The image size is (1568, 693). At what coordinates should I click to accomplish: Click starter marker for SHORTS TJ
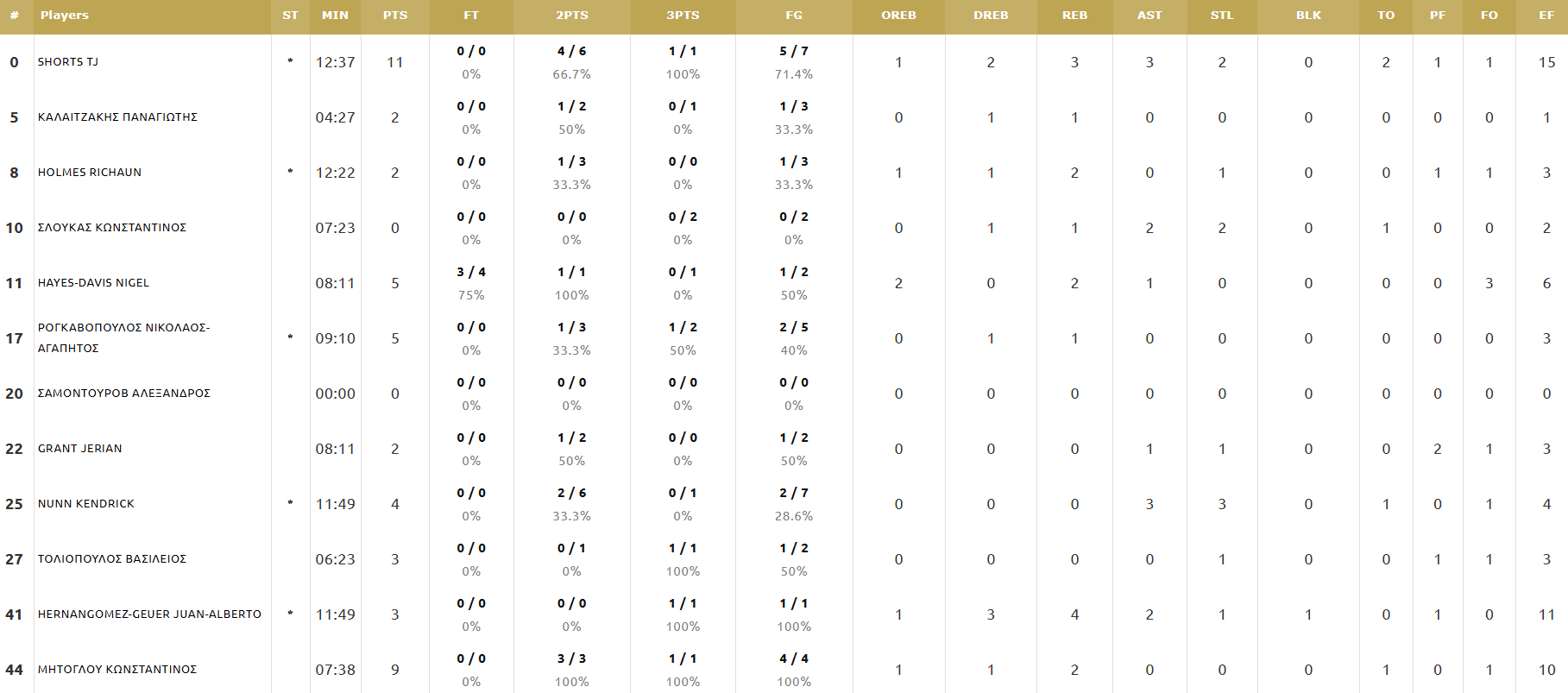(290, 61)
